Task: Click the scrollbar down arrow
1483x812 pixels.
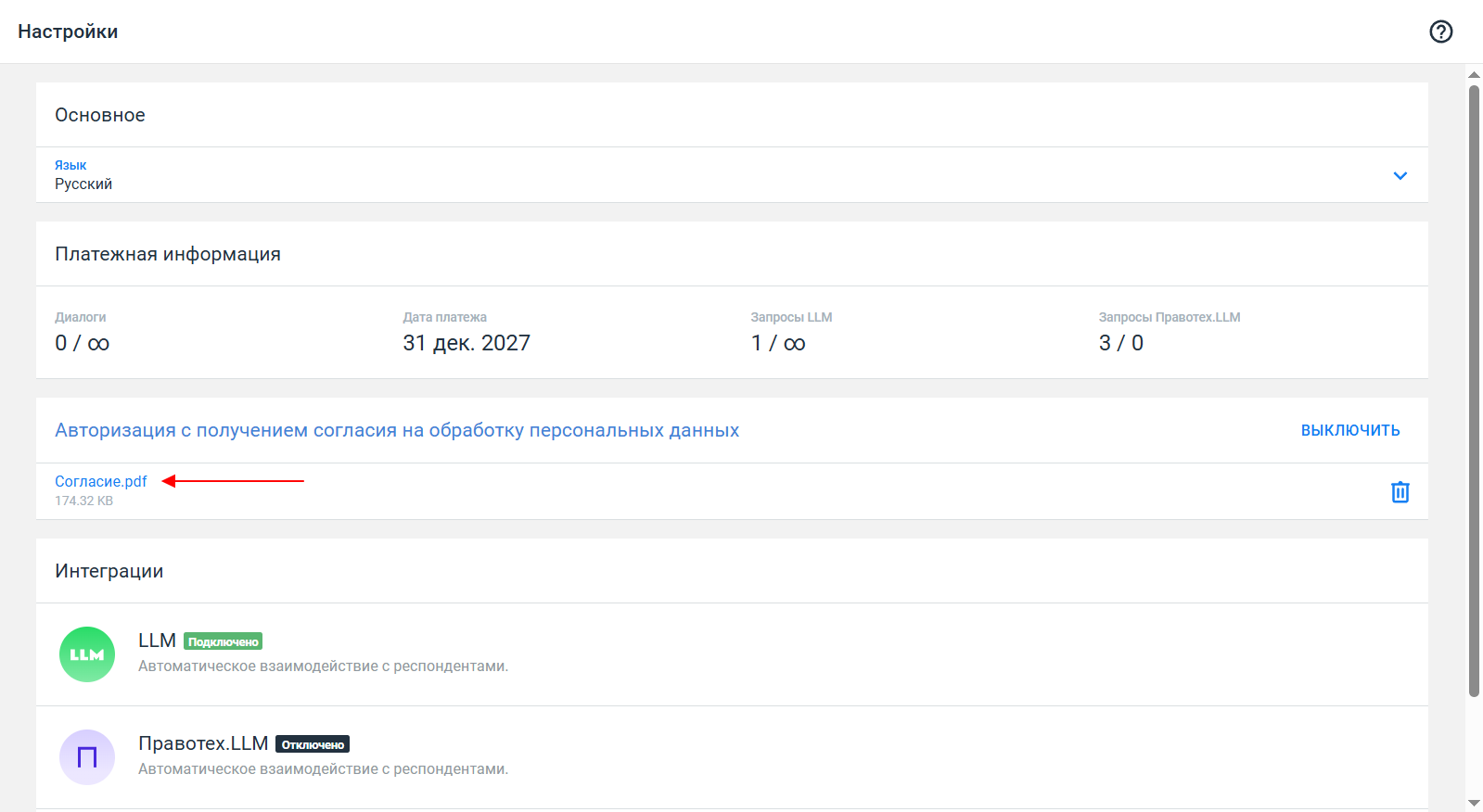Action: click(x=1474, y=803)
